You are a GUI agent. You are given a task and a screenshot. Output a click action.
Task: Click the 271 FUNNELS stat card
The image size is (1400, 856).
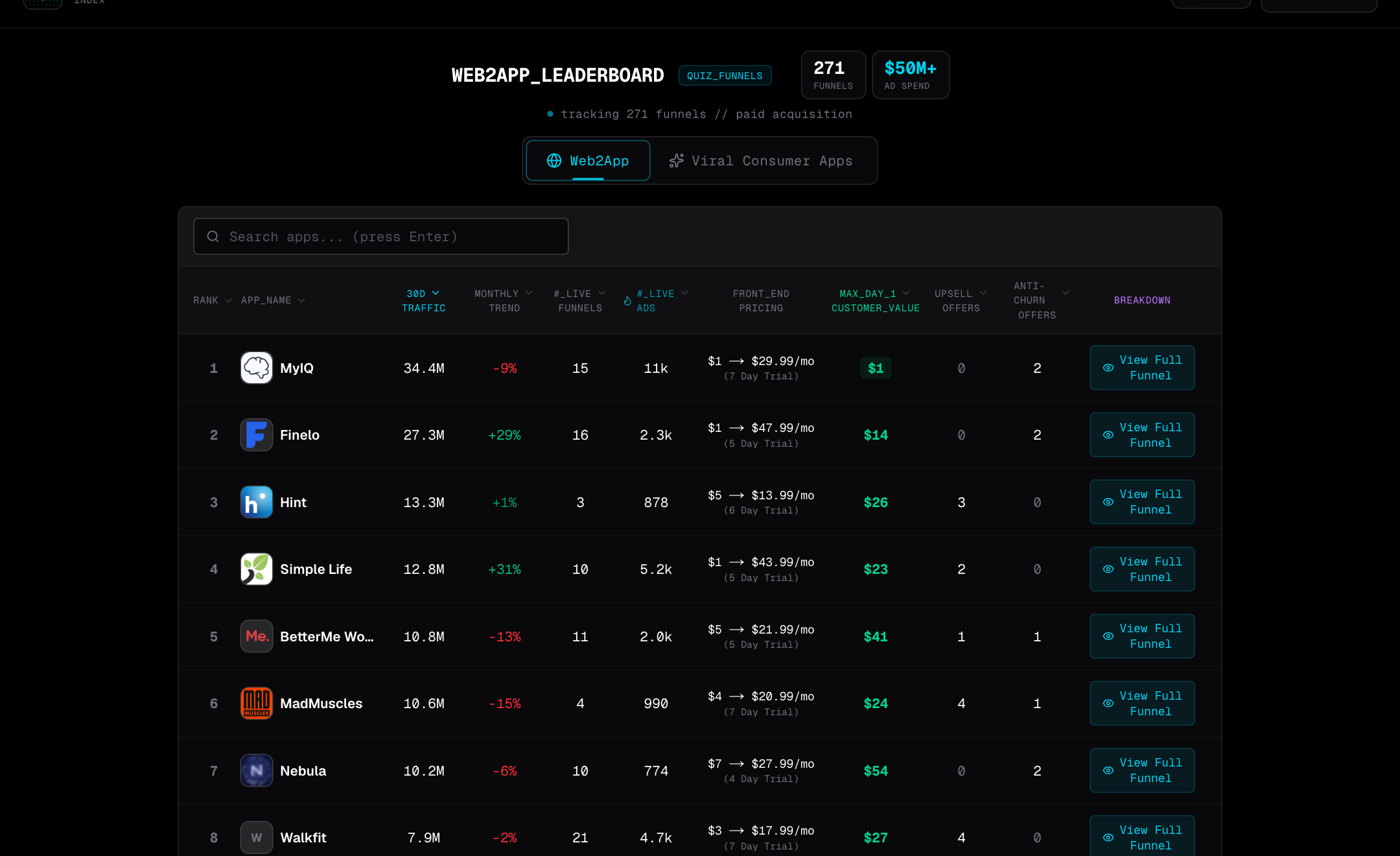pyautogui.click(x=834, y=75)
